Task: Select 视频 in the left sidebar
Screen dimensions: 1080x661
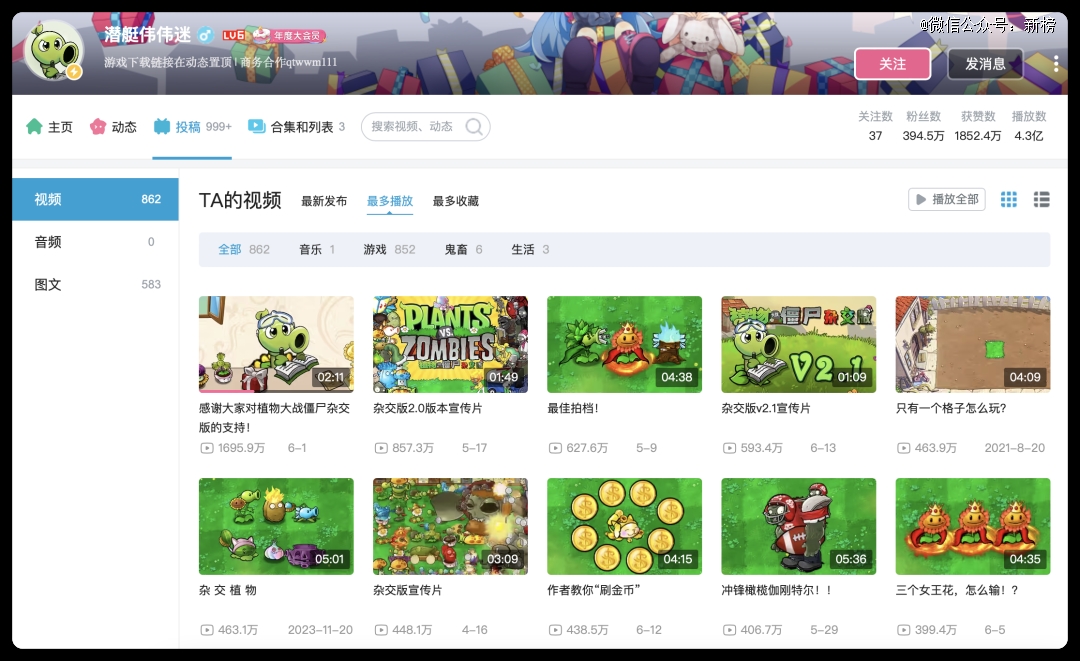Action: click(95, 199)
